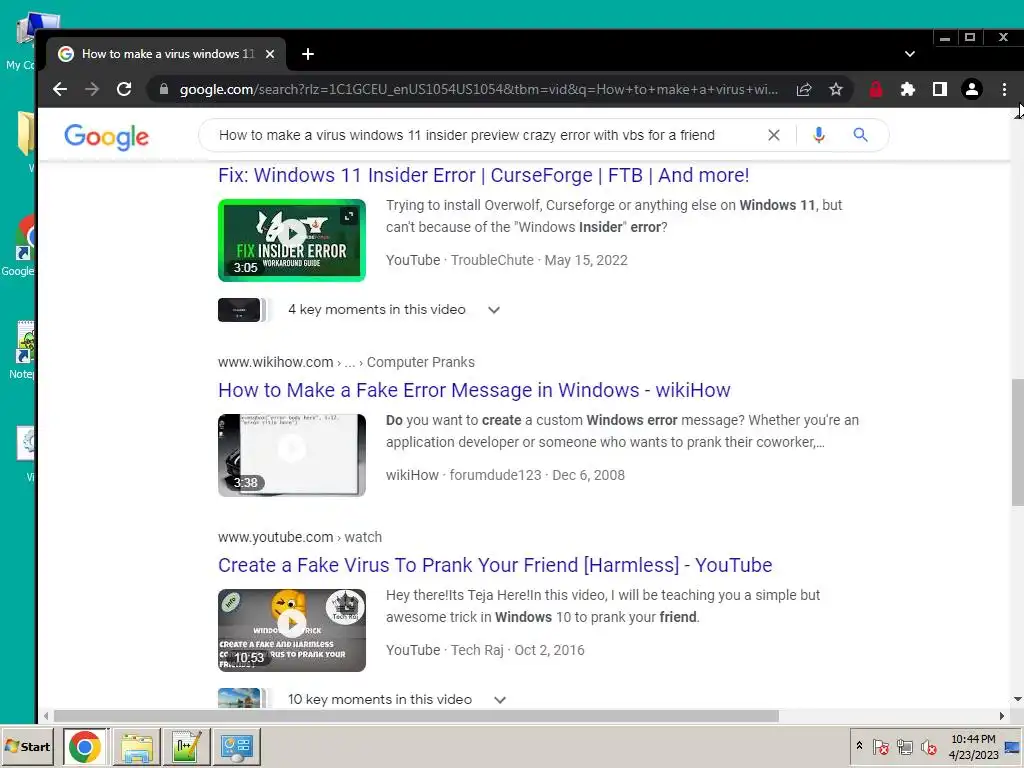This screenshot has width=1024, height=768.
Task: Click the forward navigation arrow
Action: point(92,89)
